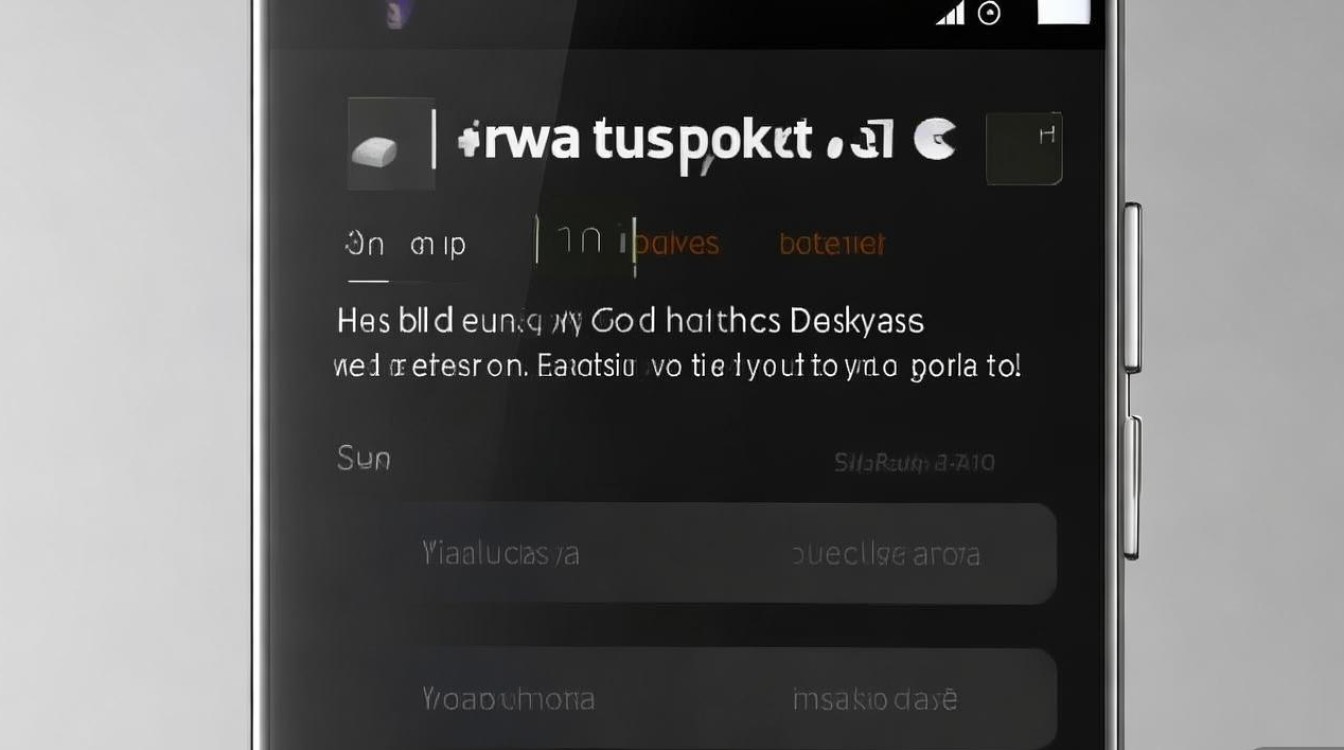This screenshot has height=750, width=1344.
Task: Click the phone's upper side button
Action: (1133, 285)
